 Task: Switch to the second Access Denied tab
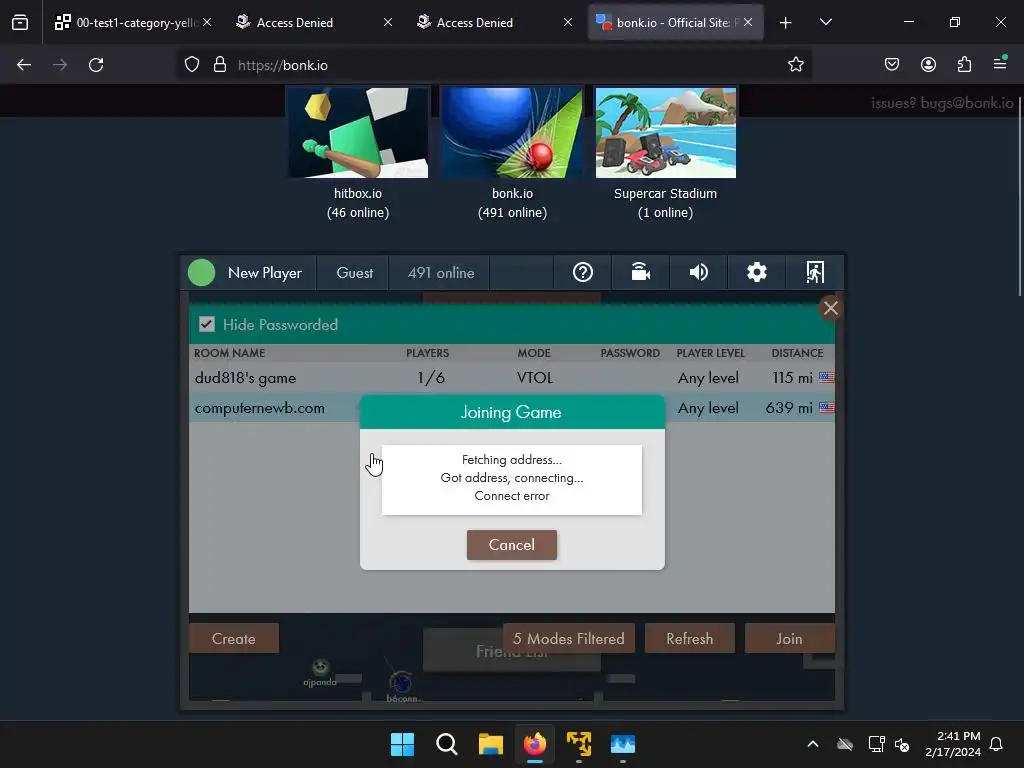494,22
